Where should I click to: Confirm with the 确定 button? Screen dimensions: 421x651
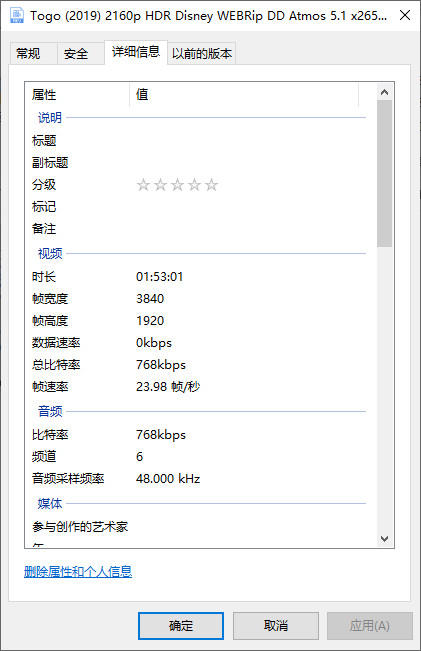click(181, 626)
